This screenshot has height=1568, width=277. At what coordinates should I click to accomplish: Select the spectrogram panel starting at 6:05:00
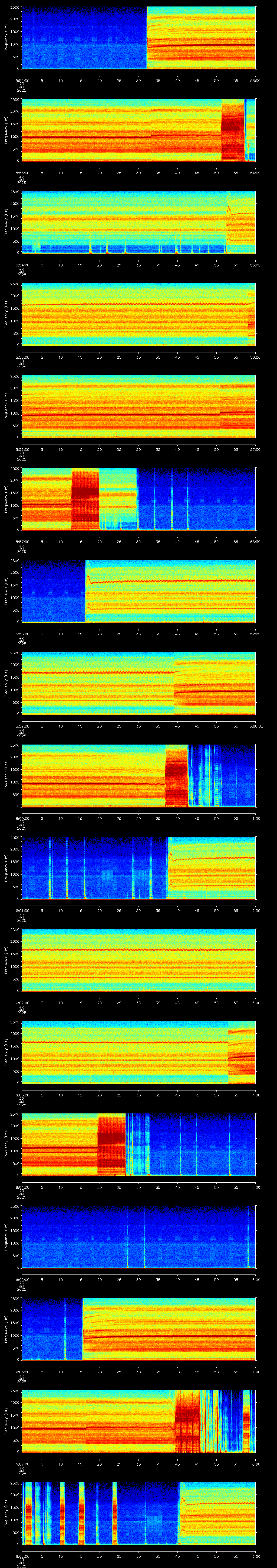click(138, 1237)
